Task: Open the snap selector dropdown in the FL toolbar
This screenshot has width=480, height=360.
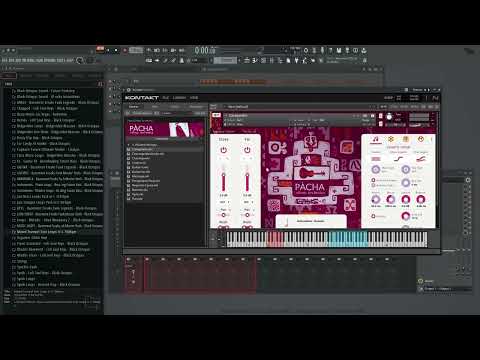Action: click(x=225, y=60)
